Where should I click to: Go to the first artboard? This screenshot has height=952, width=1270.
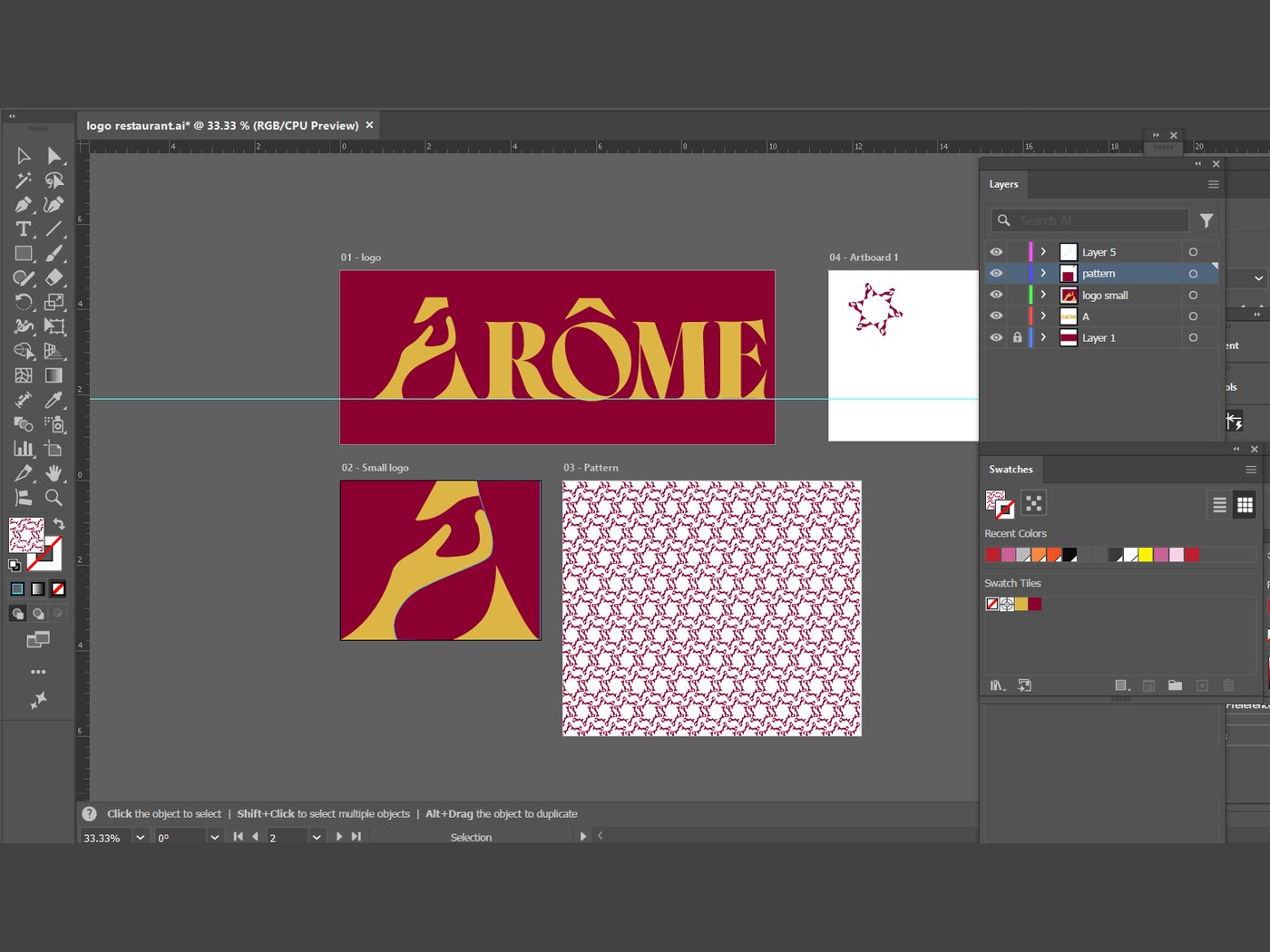tap(238, 837)
